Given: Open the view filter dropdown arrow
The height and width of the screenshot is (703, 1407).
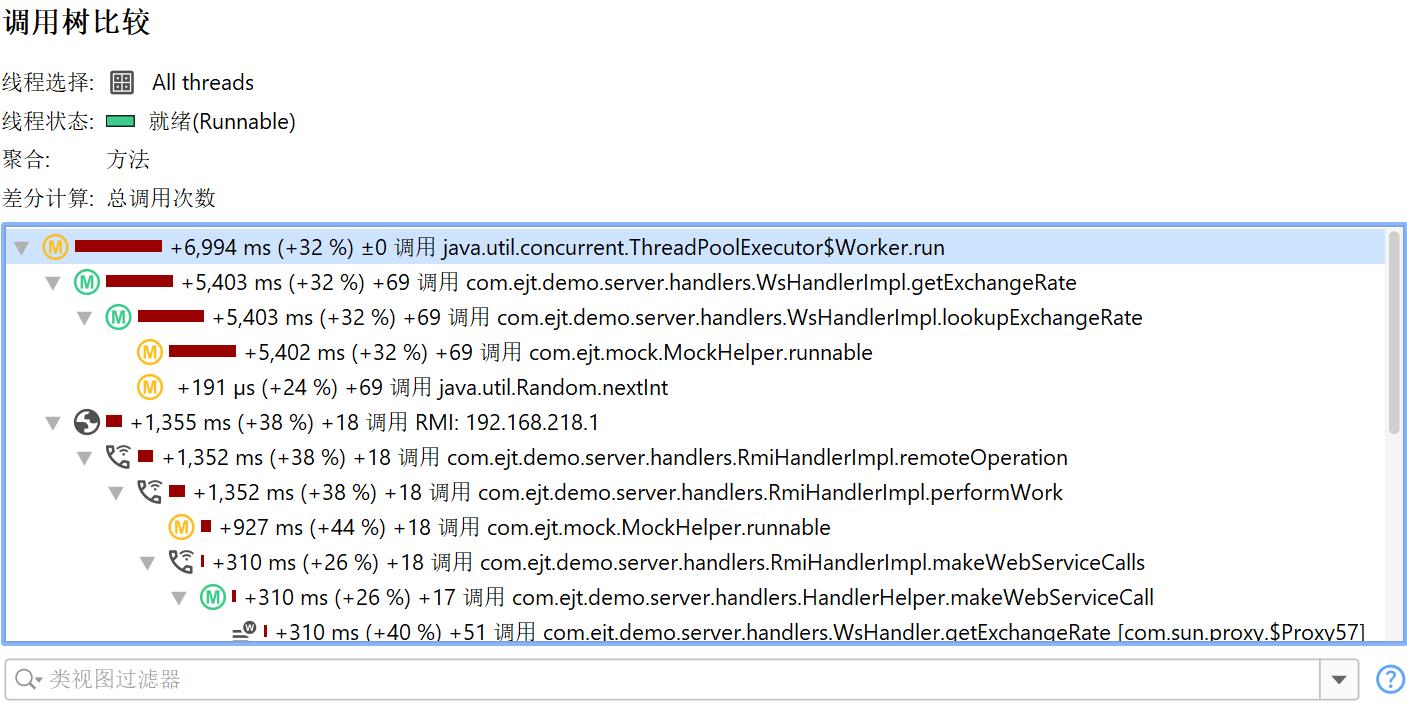Looking at the screenshot, I should (x=1339, y=680).
